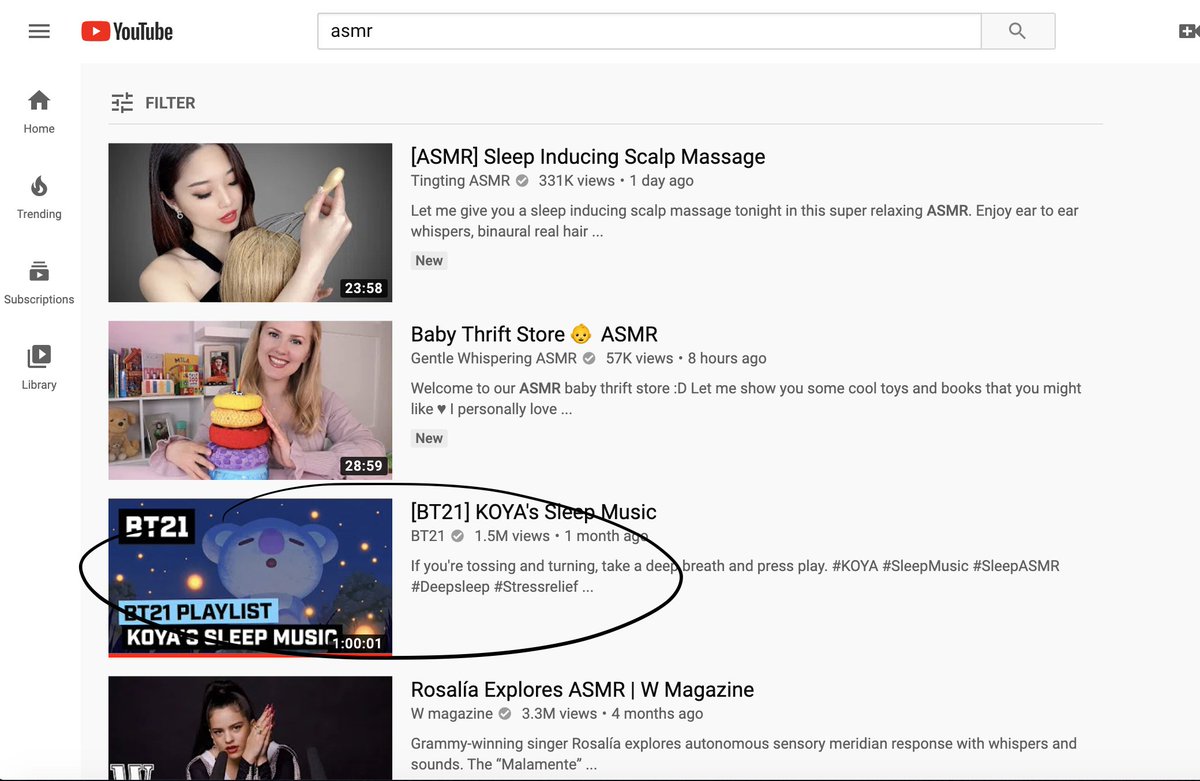Open Home in the sidebar
This screenshot has width=1200, height=781.
[39, 111]
